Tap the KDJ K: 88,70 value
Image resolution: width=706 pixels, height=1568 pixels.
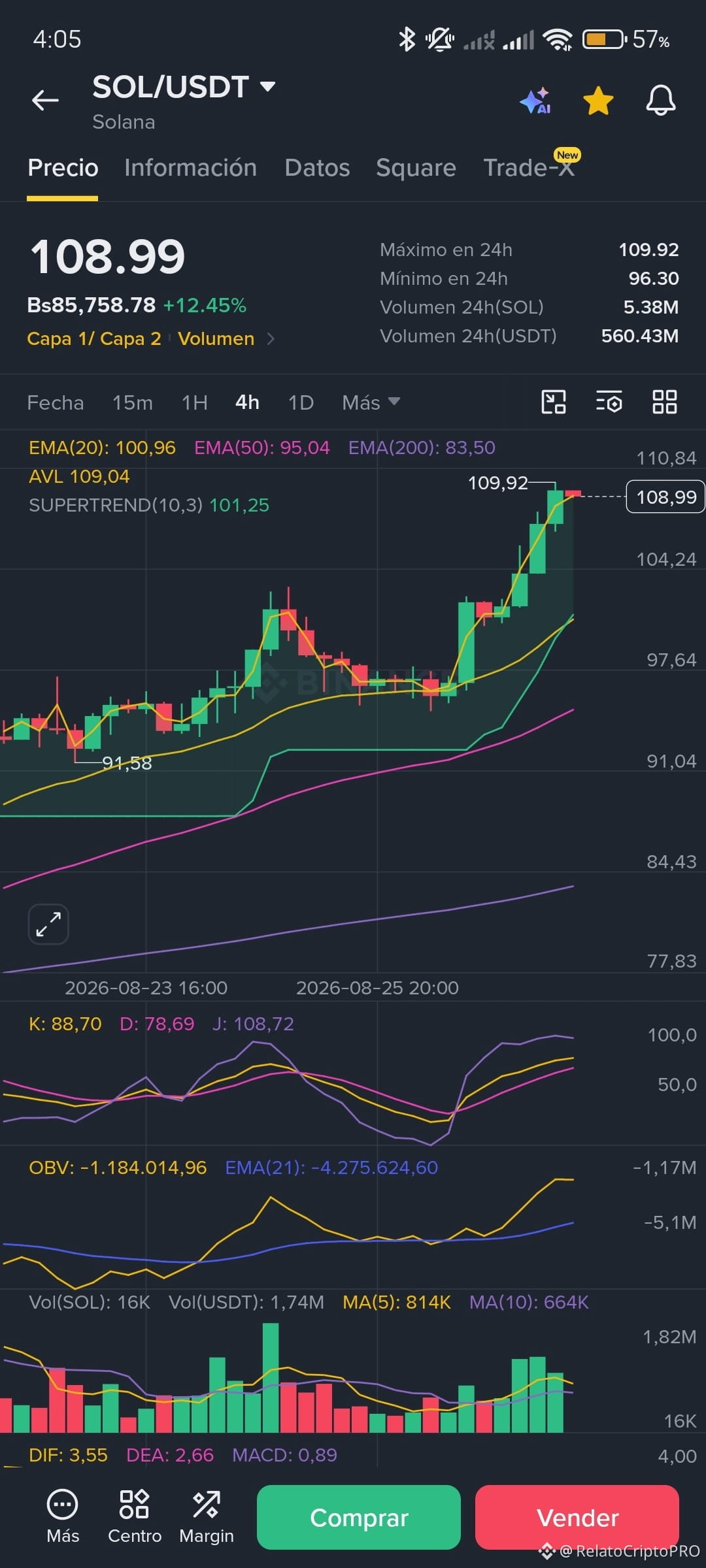[65, 1024]
